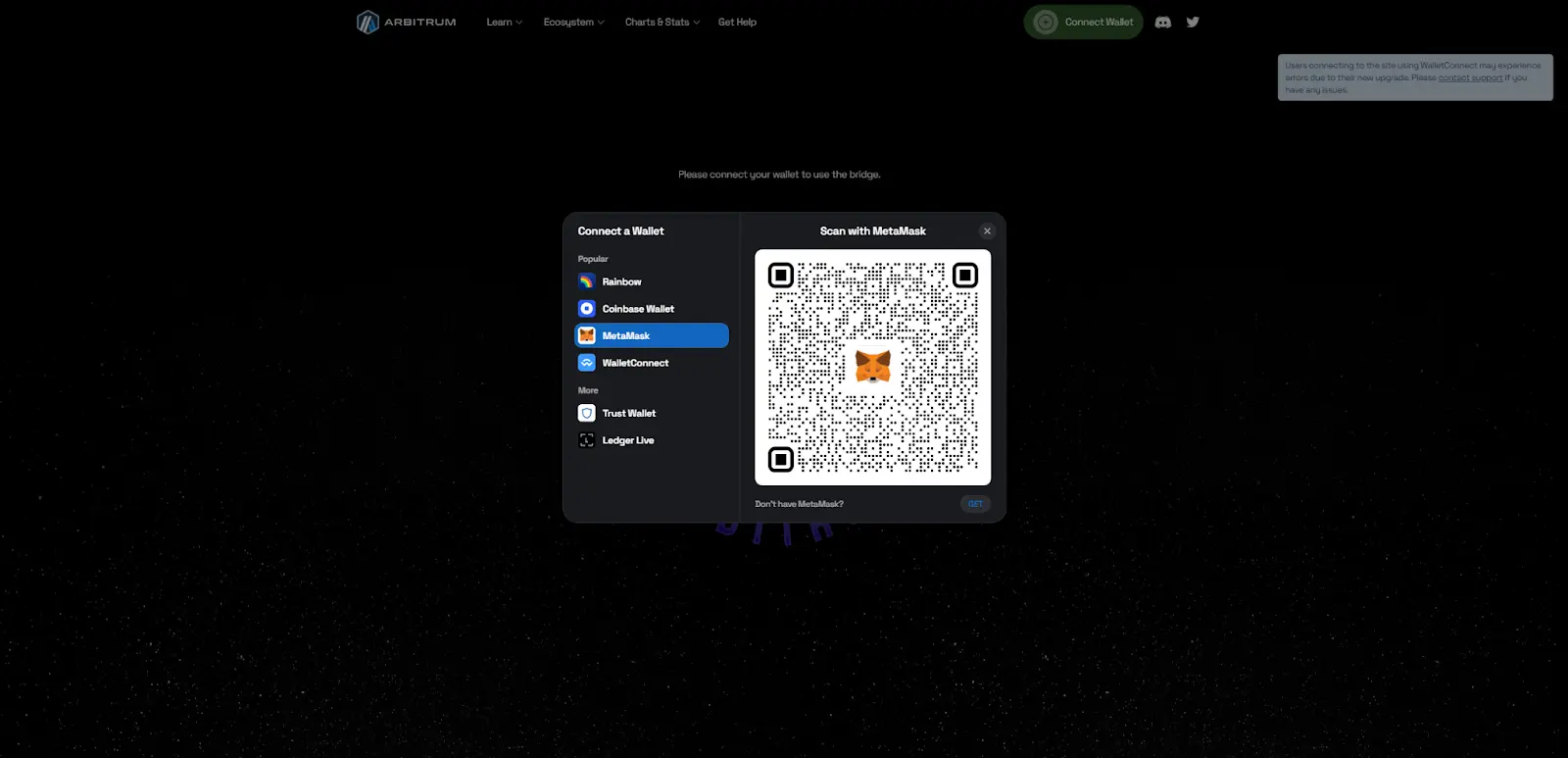Image resolution: width=1568 pixels, height=758 pixels.
Task: Select Rainbow wallet option
Action: (652, 281)
